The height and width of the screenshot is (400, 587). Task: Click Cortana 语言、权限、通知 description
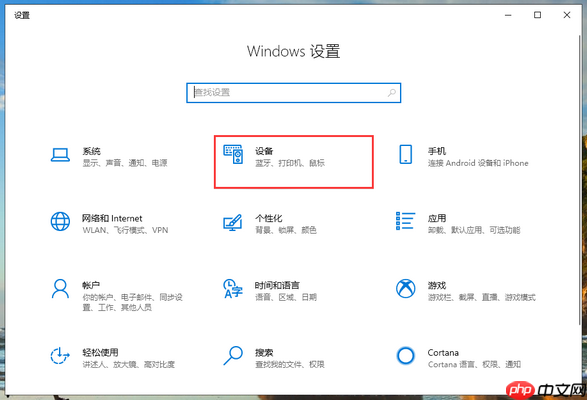tap(474, 364)
